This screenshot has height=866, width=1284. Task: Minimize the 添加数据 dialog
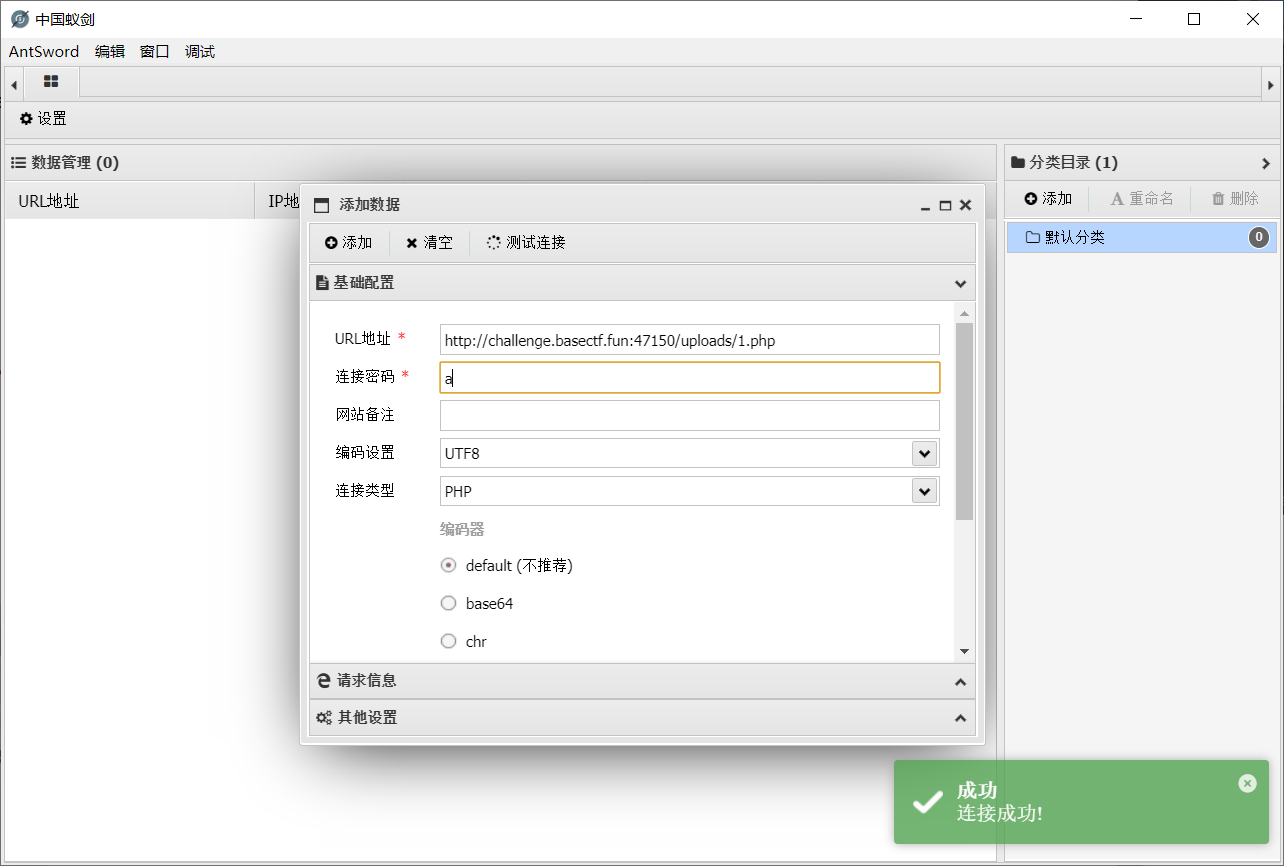coord(926,206)
